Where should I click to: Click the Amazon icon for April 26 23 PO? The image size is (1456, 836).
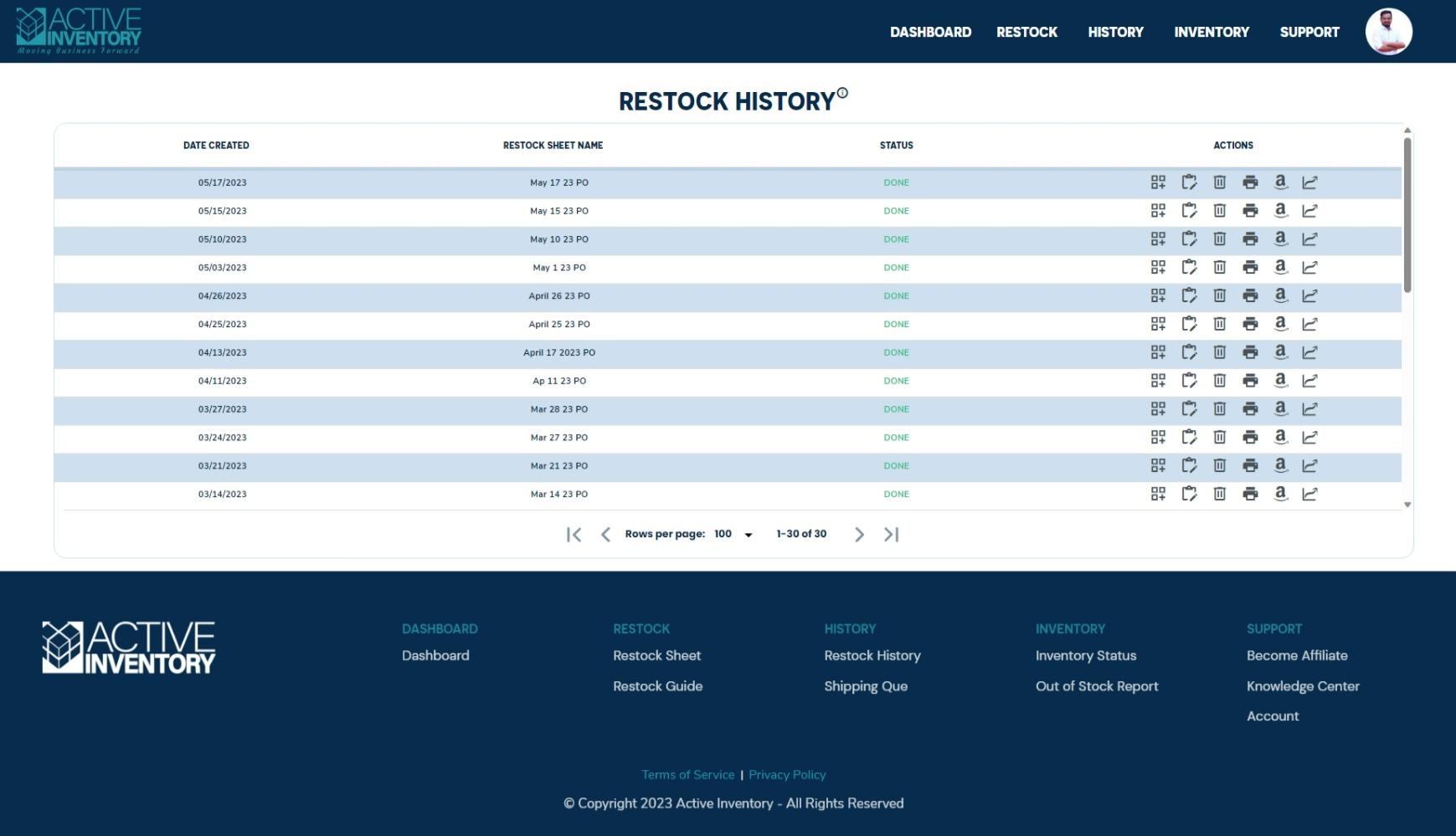[1280, 295]
